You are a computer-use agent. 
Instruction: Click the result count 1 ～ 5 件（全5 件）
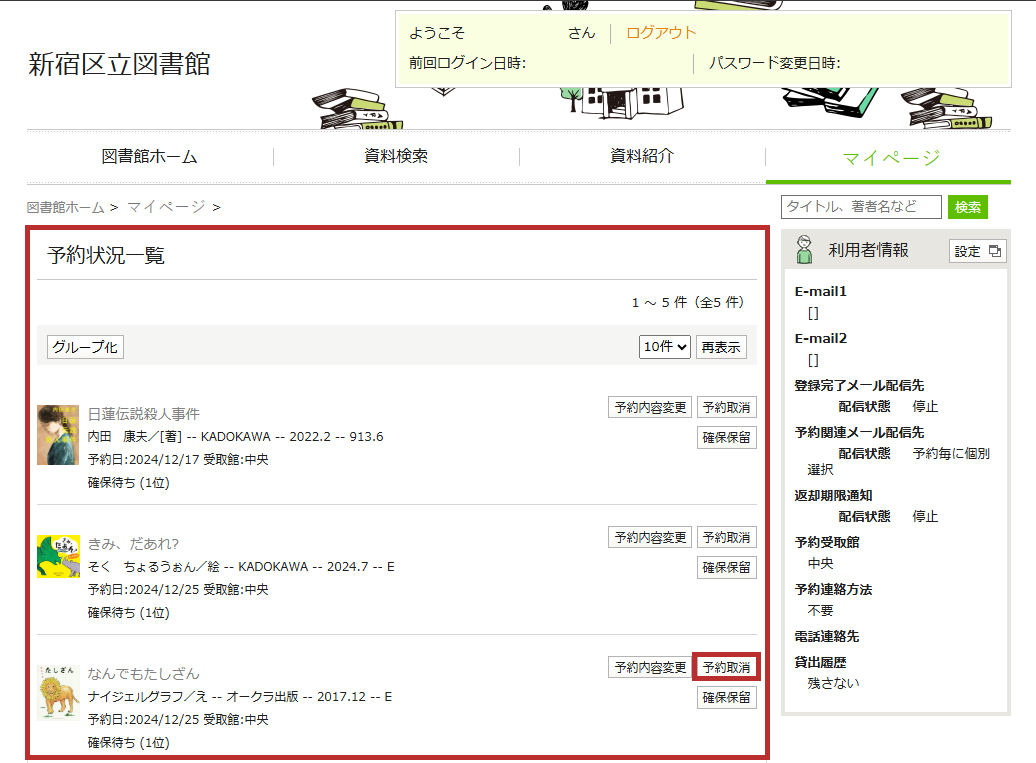(x=687, y=303)
